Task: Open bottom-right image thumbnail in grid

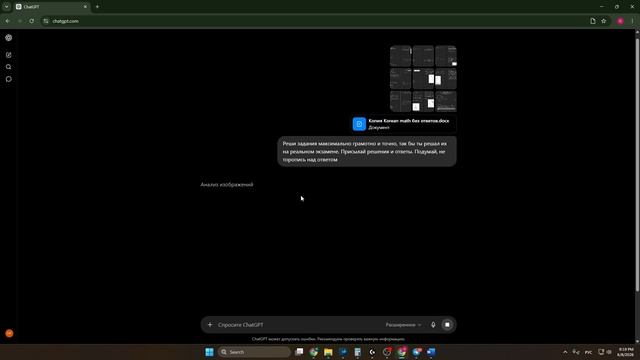Action: (446, 101)
